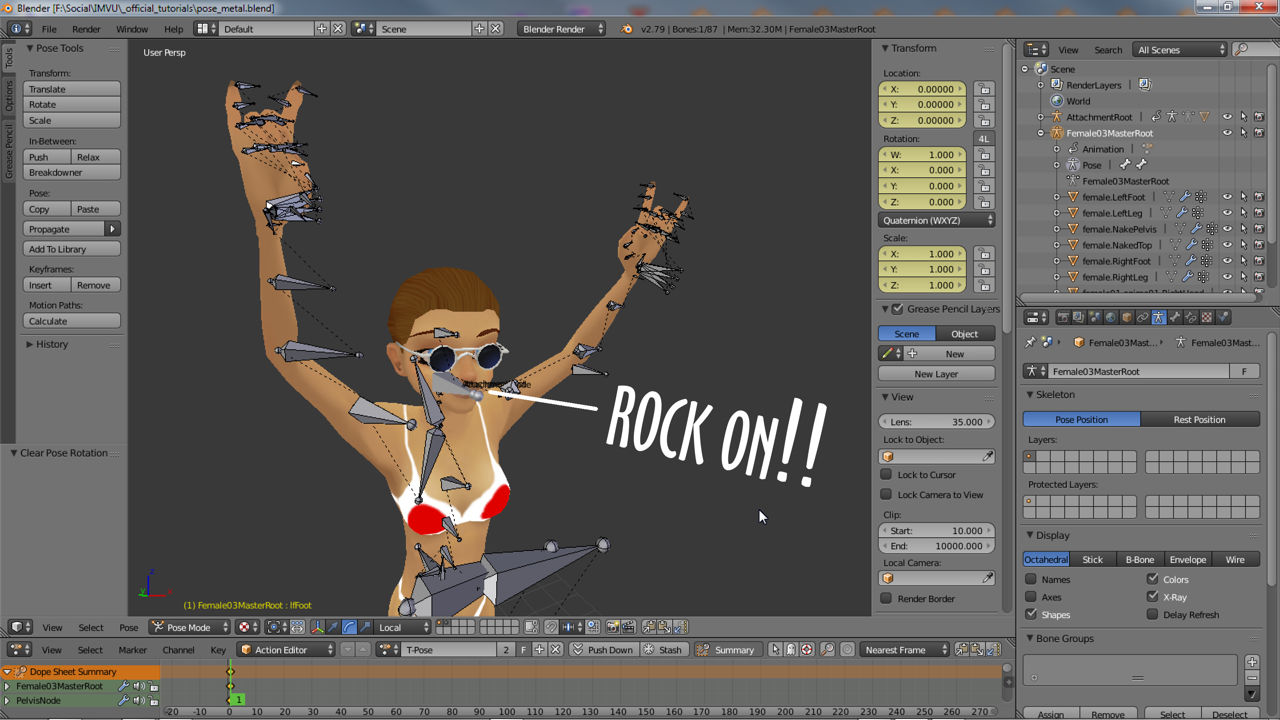
Task: Toggle visibility eye of female.RightFoot
Action: (1227, 261)
